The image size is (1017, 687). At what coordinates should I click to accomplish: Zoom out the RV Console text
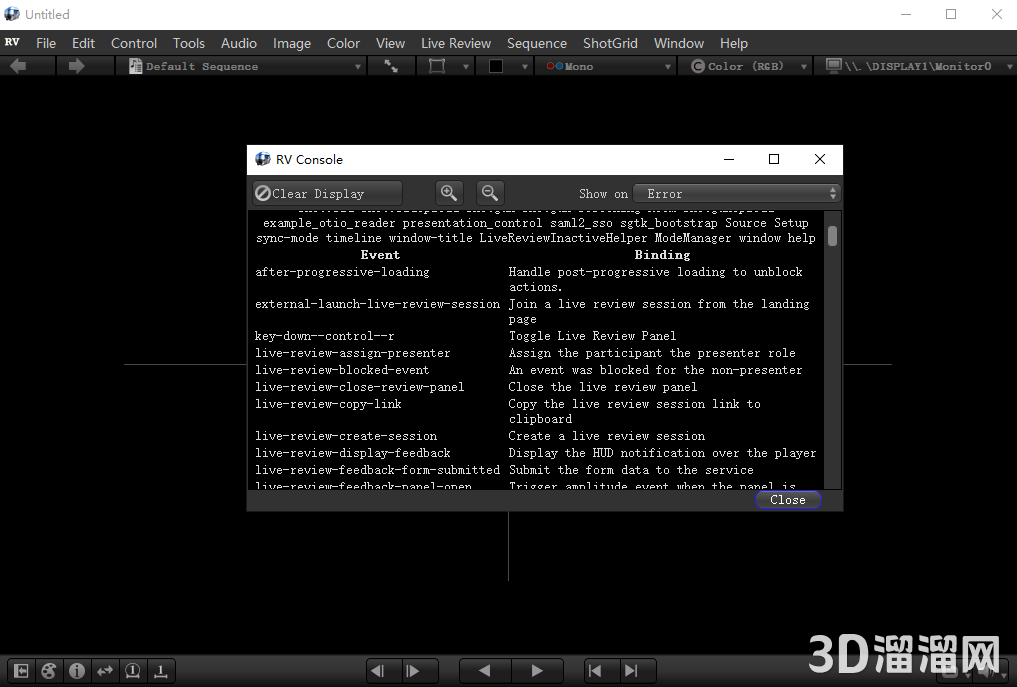[490, 193]
